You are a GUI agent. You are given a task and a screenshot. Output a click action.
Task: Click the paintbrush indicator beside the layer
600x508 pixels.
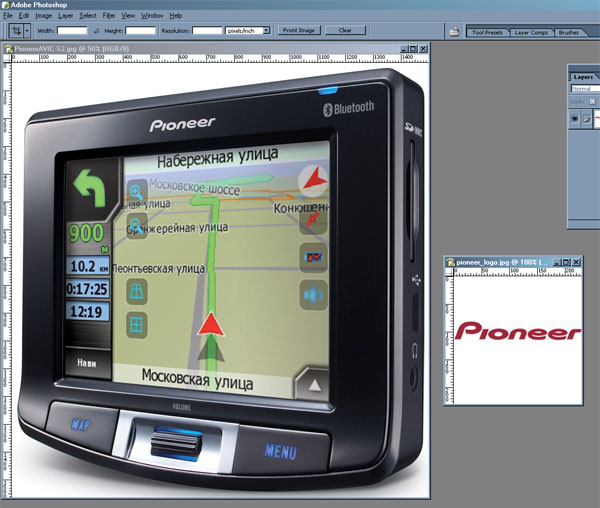click(x=587, y=119)
